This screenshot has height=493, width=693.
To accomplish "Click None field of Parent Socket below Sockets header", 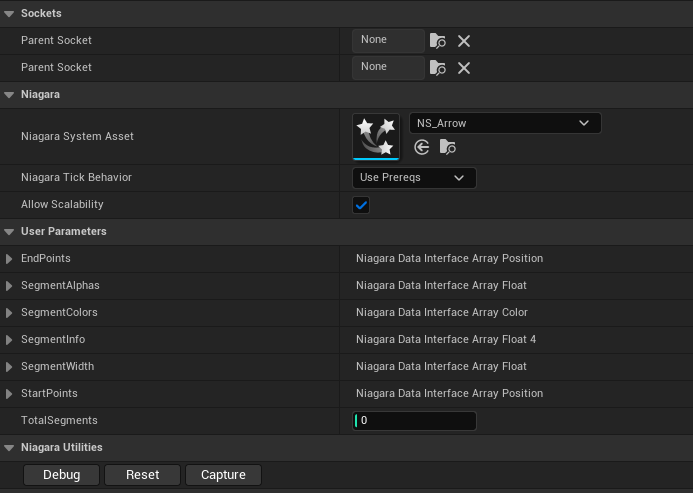I will [x=388, y=41].
